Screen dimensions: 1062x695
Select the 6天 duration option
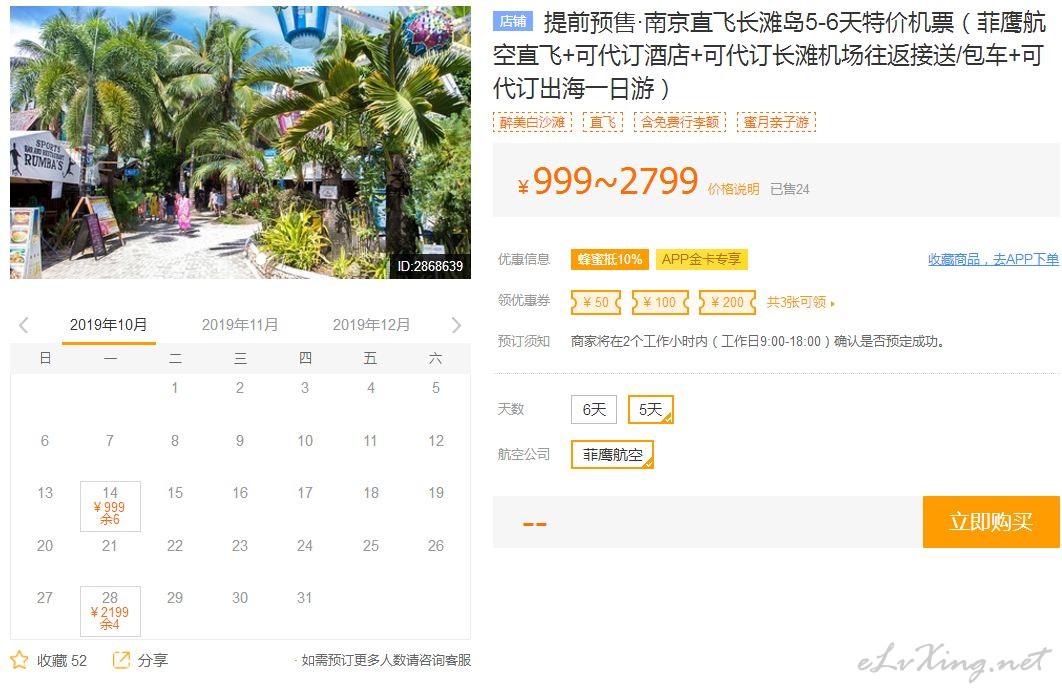pyautogui.click(x=594, y=409)
